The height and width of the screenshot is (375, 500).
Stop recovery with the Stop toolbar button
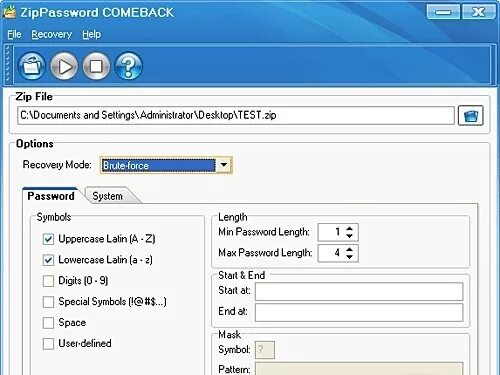tap(96, 66)
